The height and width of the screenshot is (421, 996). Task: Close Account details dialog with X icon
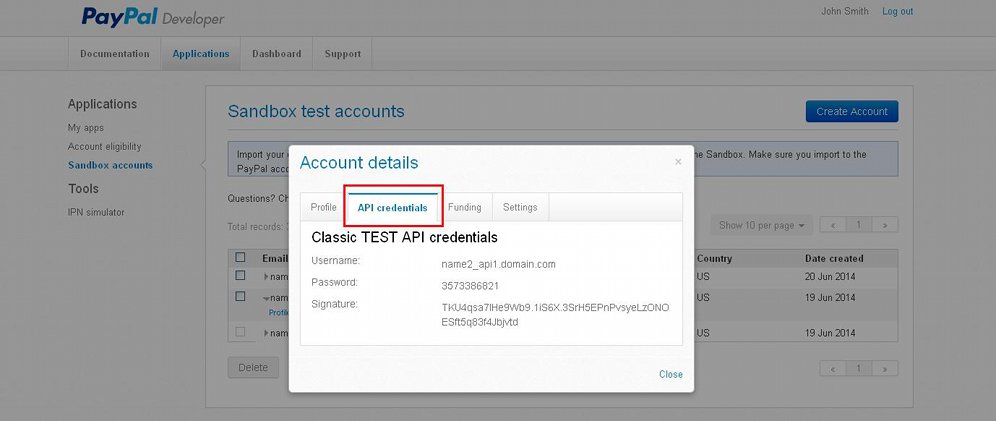pyautogui.click(x=678, y=162)
